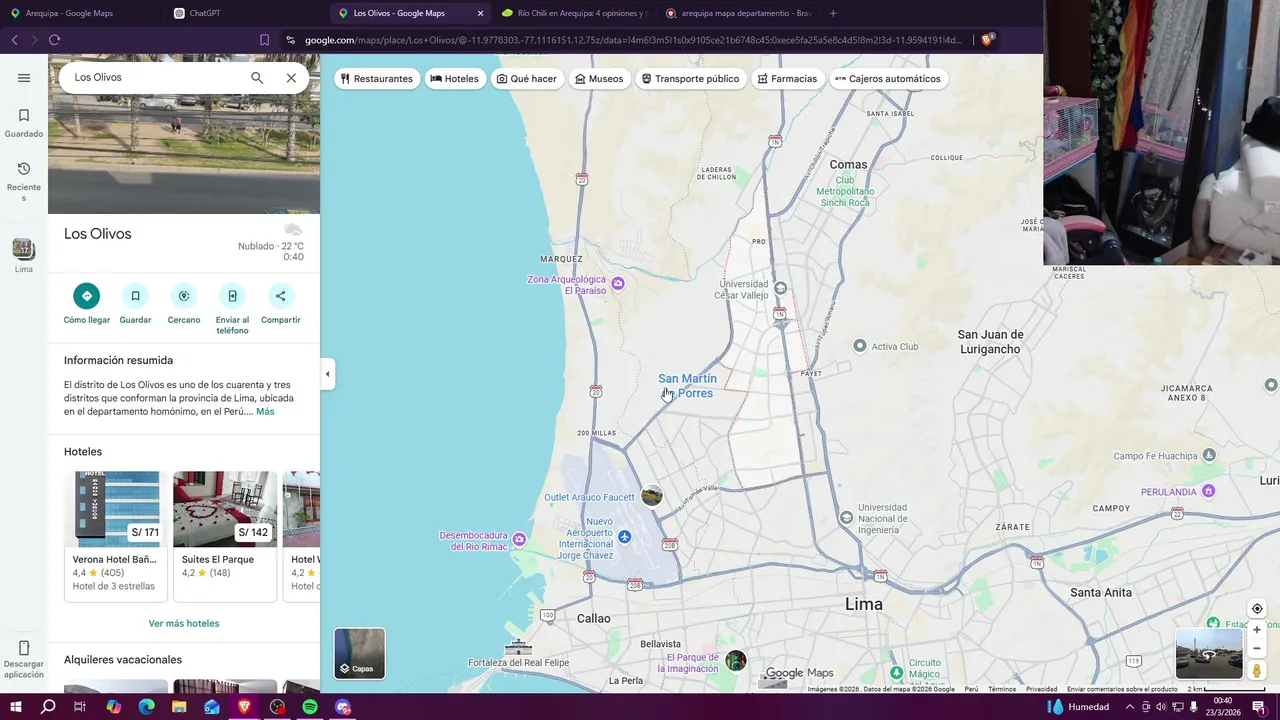The width and height of the screenshot is (1280, 720).
Task: Open Spotify from the taskbar
Action: click(x=310, y=707)
